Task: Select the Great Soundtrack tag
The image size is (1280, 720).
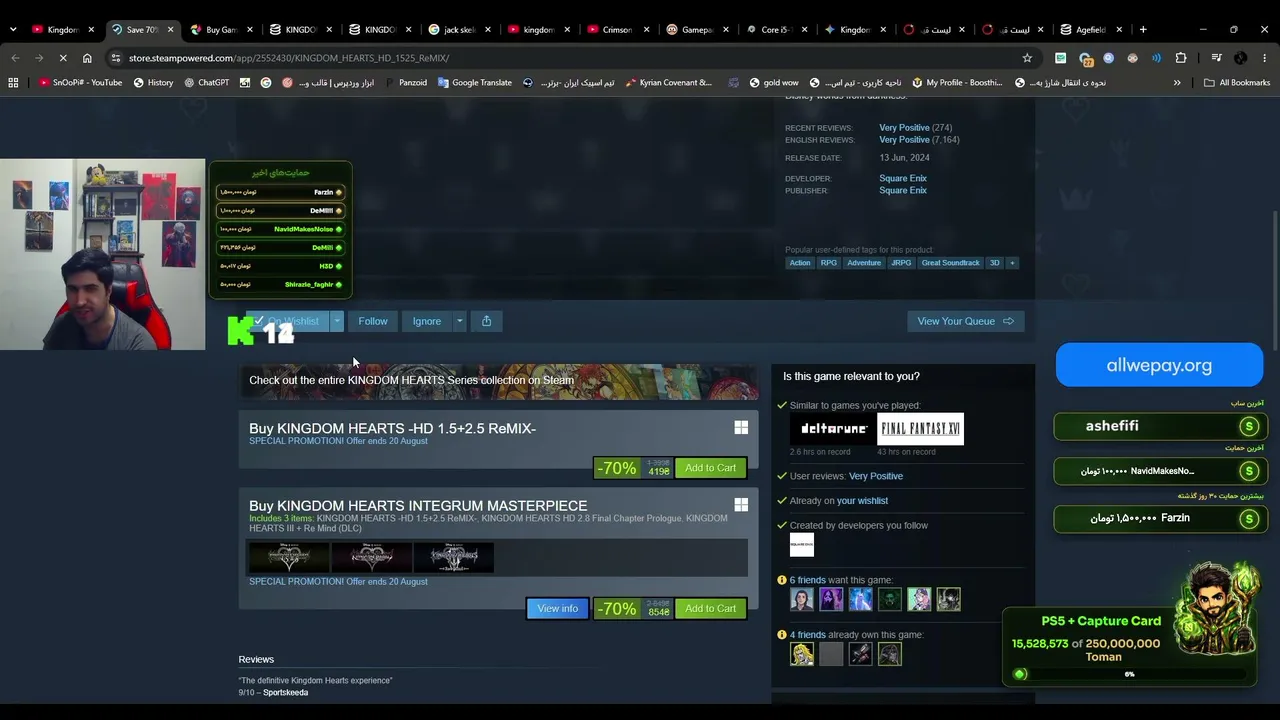Action: pyautogui.click(x=951, y=263)
